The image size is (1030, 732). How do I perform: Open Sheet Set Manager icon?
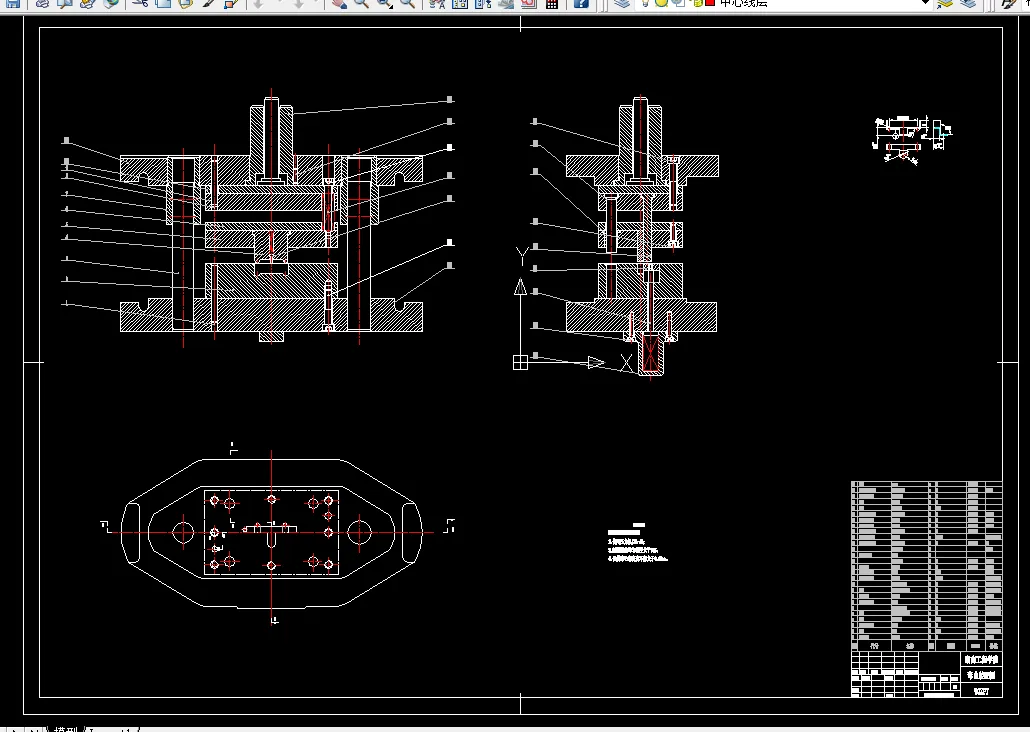tap(506, 3)
